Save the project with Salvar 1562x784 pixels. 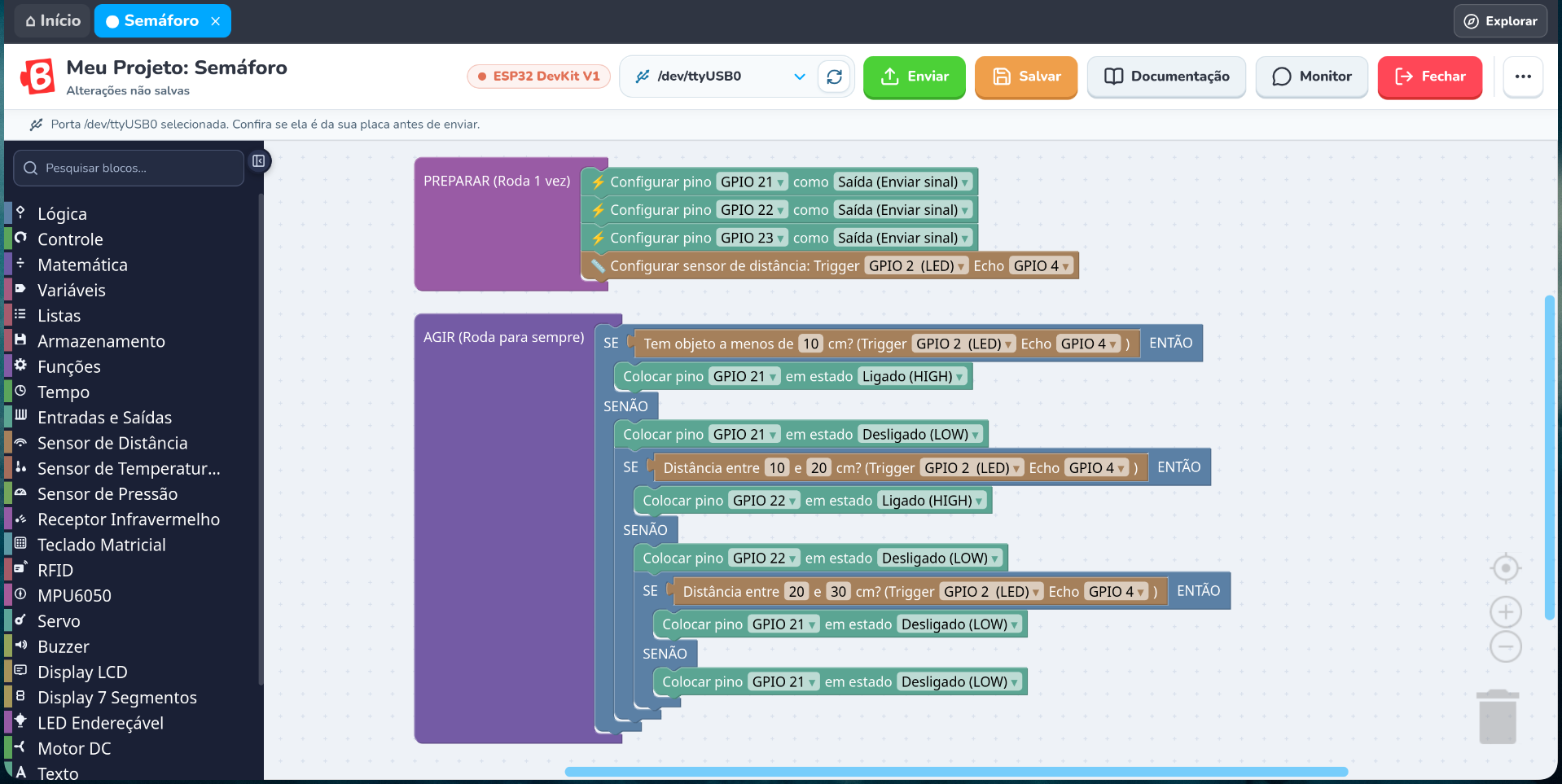[x=1025, y=77]
